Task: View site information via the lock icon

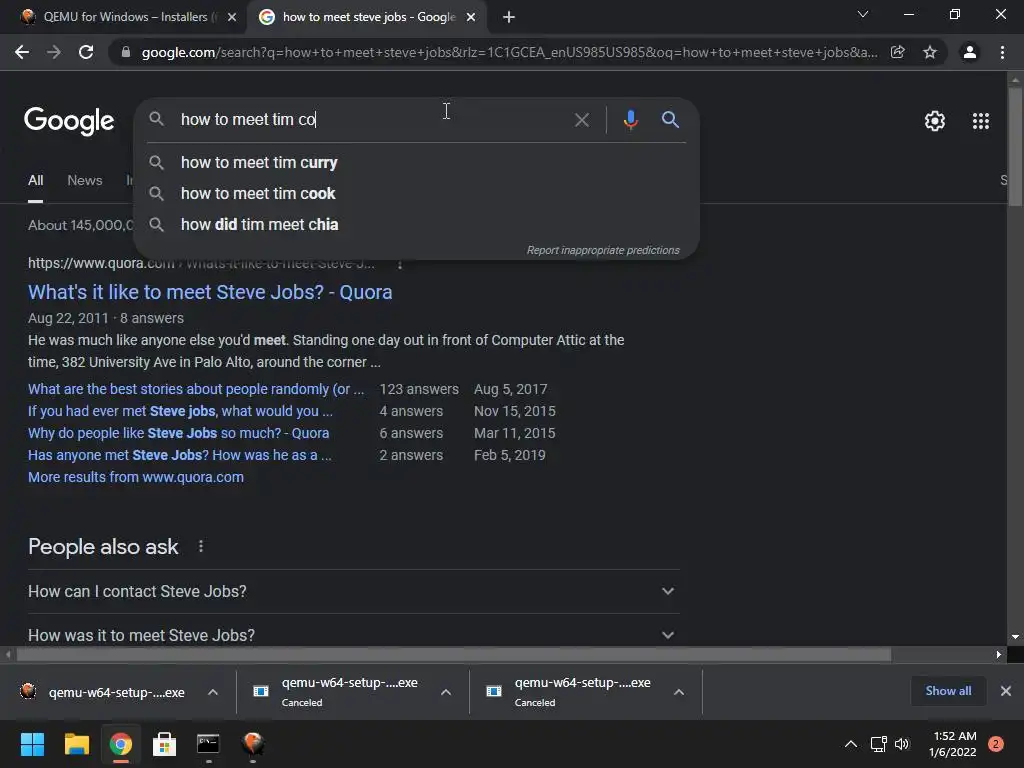Action: (126, 52)
